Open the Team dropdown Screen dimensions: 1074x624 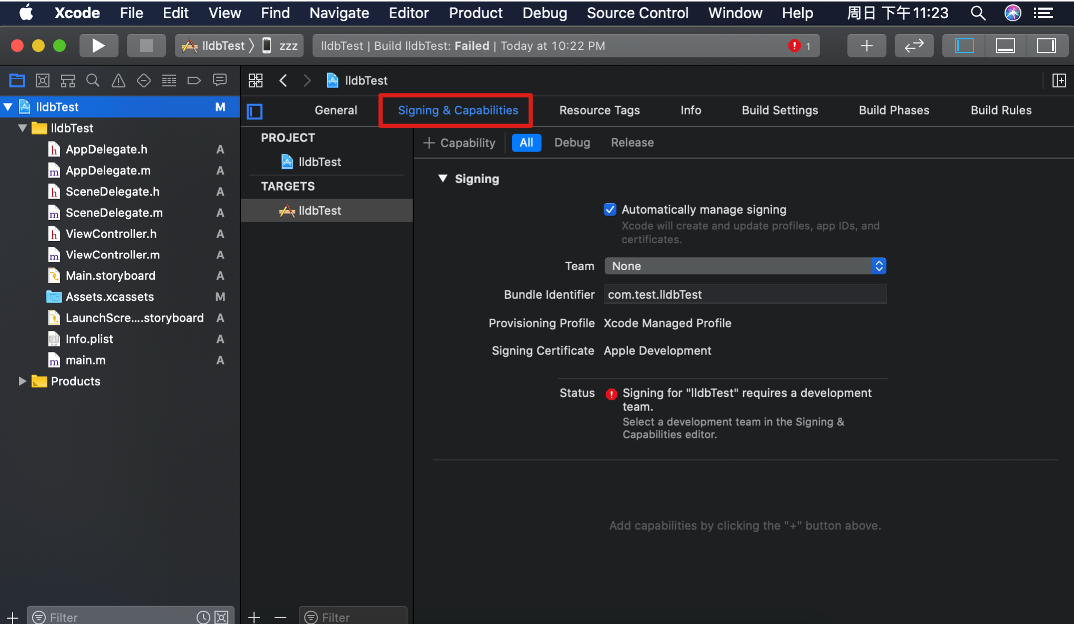pyautogui.click(x=745, y=266)
